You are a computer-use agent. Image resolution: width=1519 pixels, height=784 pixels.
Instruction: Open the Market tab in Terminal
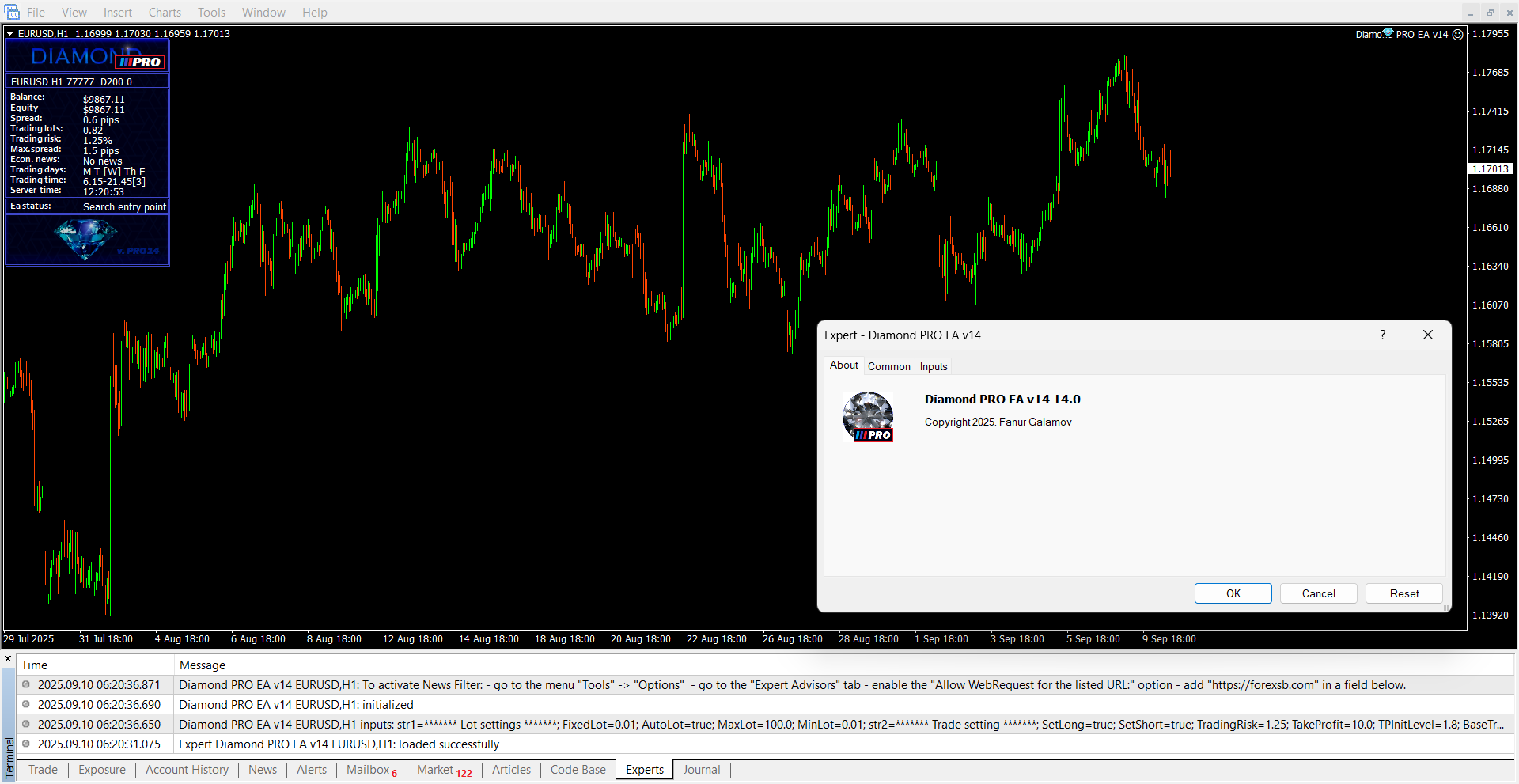click(x=444, y=770)
